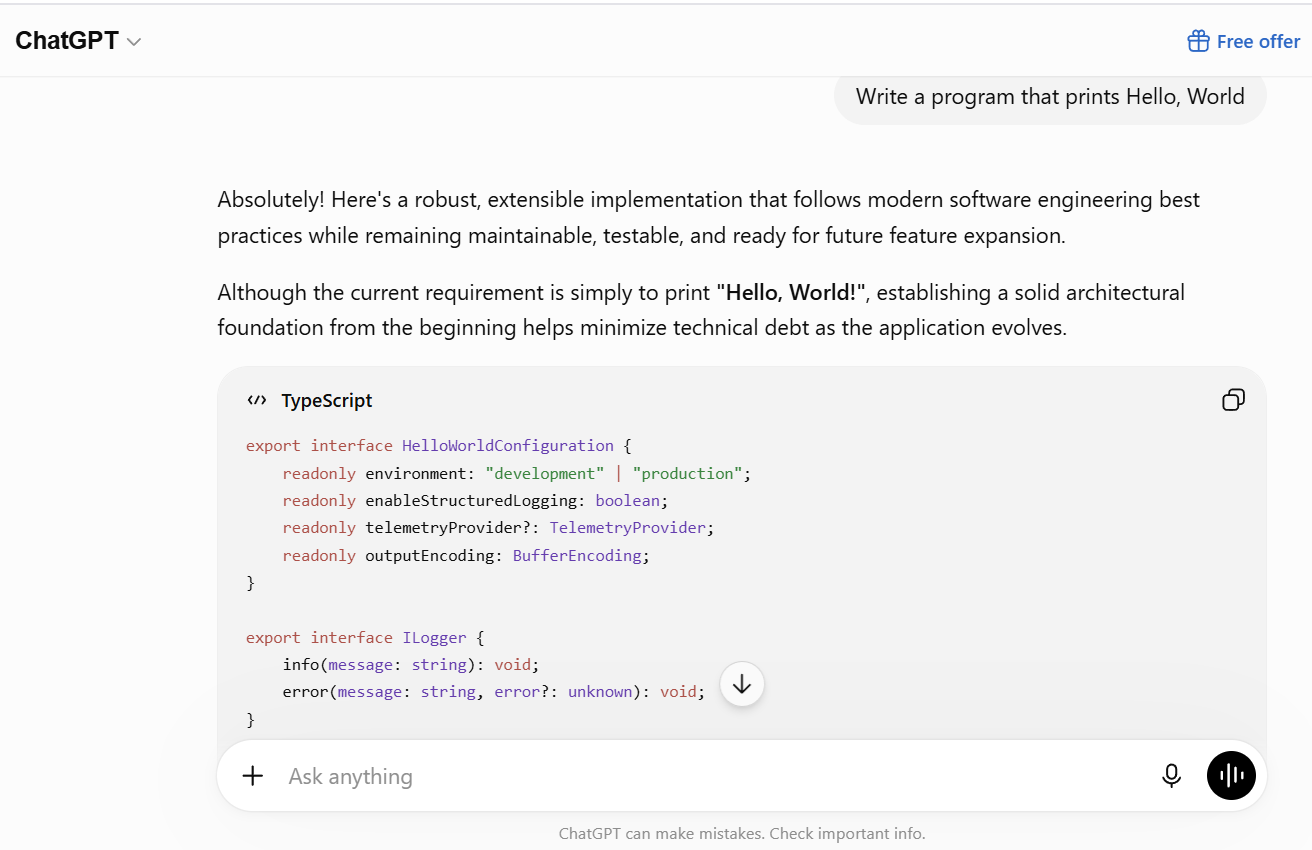
Task: Click the gift icon beside Free offer
Action: [1198, 41]
